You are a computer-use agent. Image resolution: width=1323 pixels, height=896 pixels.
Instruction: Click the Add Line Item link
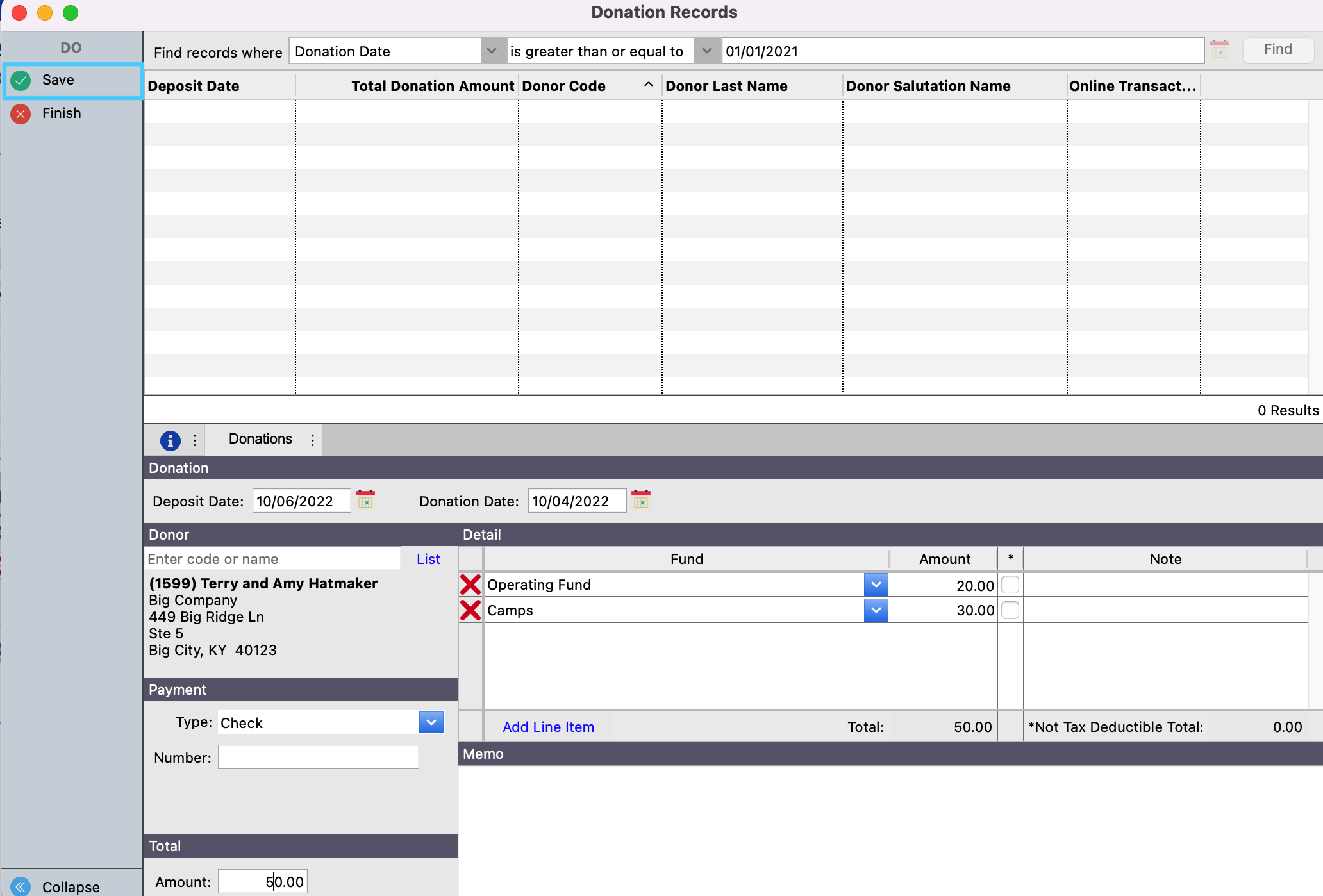(x=548, y=727)
